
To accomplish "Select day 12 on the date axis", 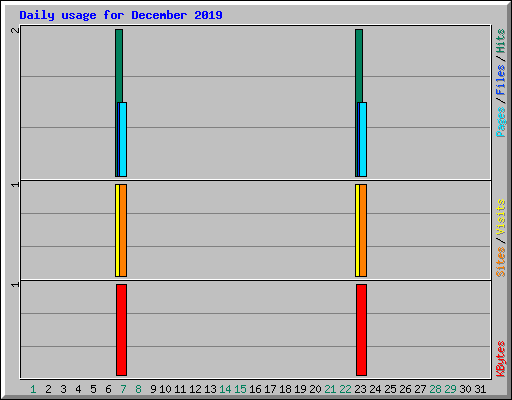I will click(x=195, y=389).
